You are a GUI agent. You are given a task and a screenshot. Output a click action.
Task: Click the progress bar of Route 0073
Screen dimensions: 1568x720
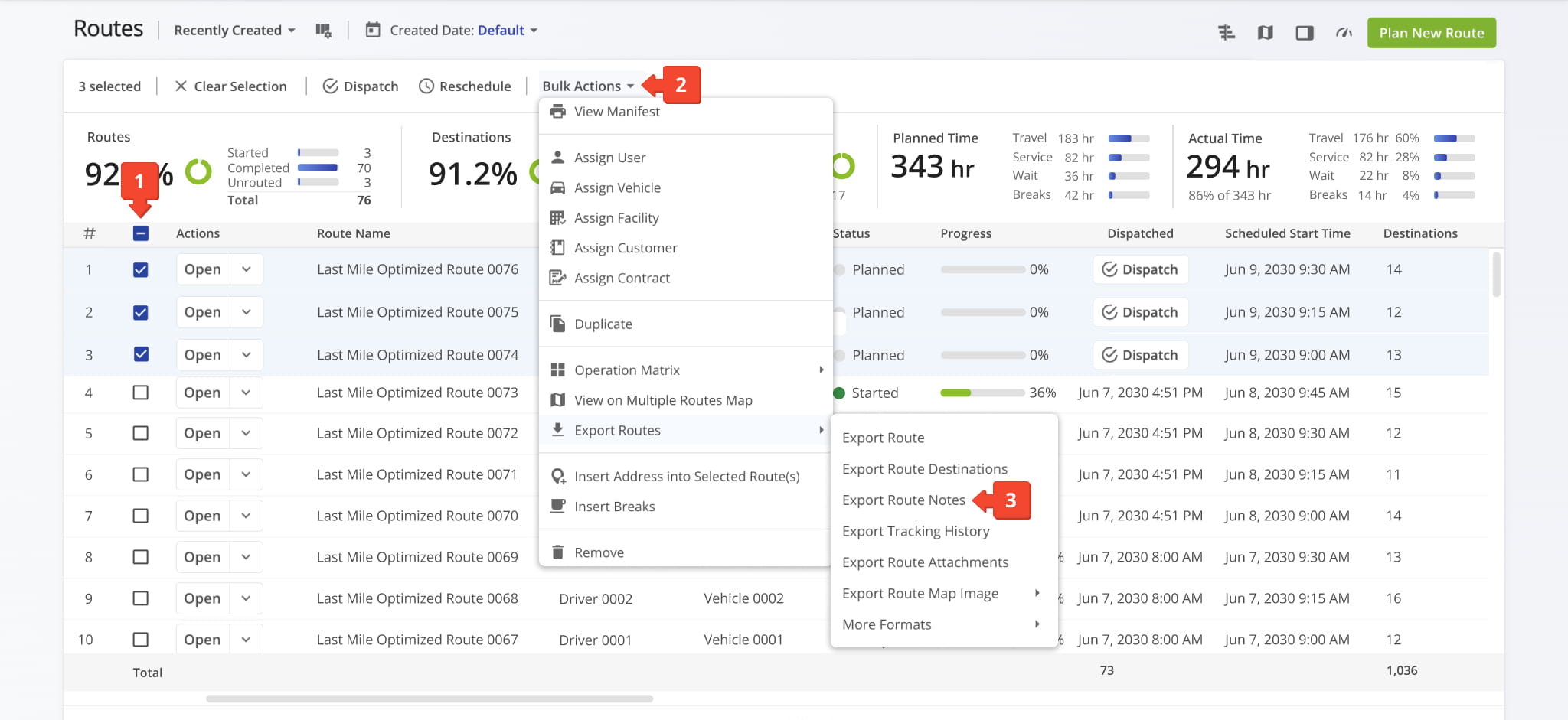pyautogui.click(x=982, y=393)
